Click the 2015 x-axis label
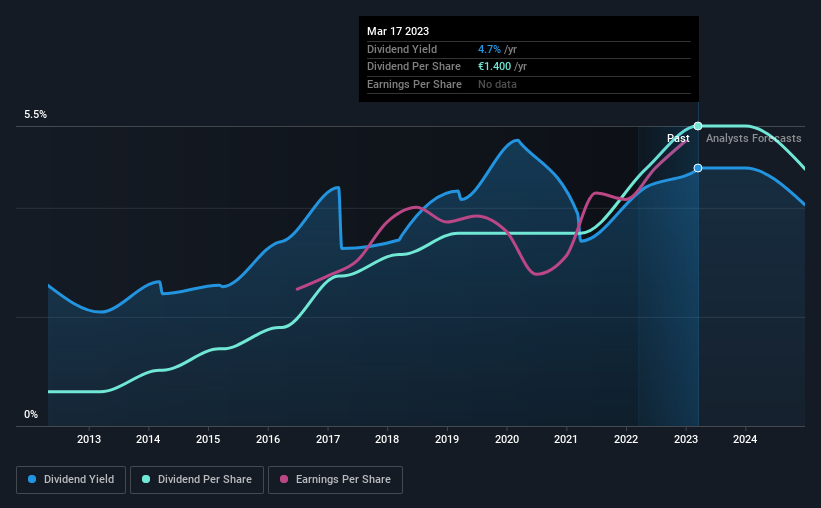Screen dimensions: 821x508 pos(208,439)
